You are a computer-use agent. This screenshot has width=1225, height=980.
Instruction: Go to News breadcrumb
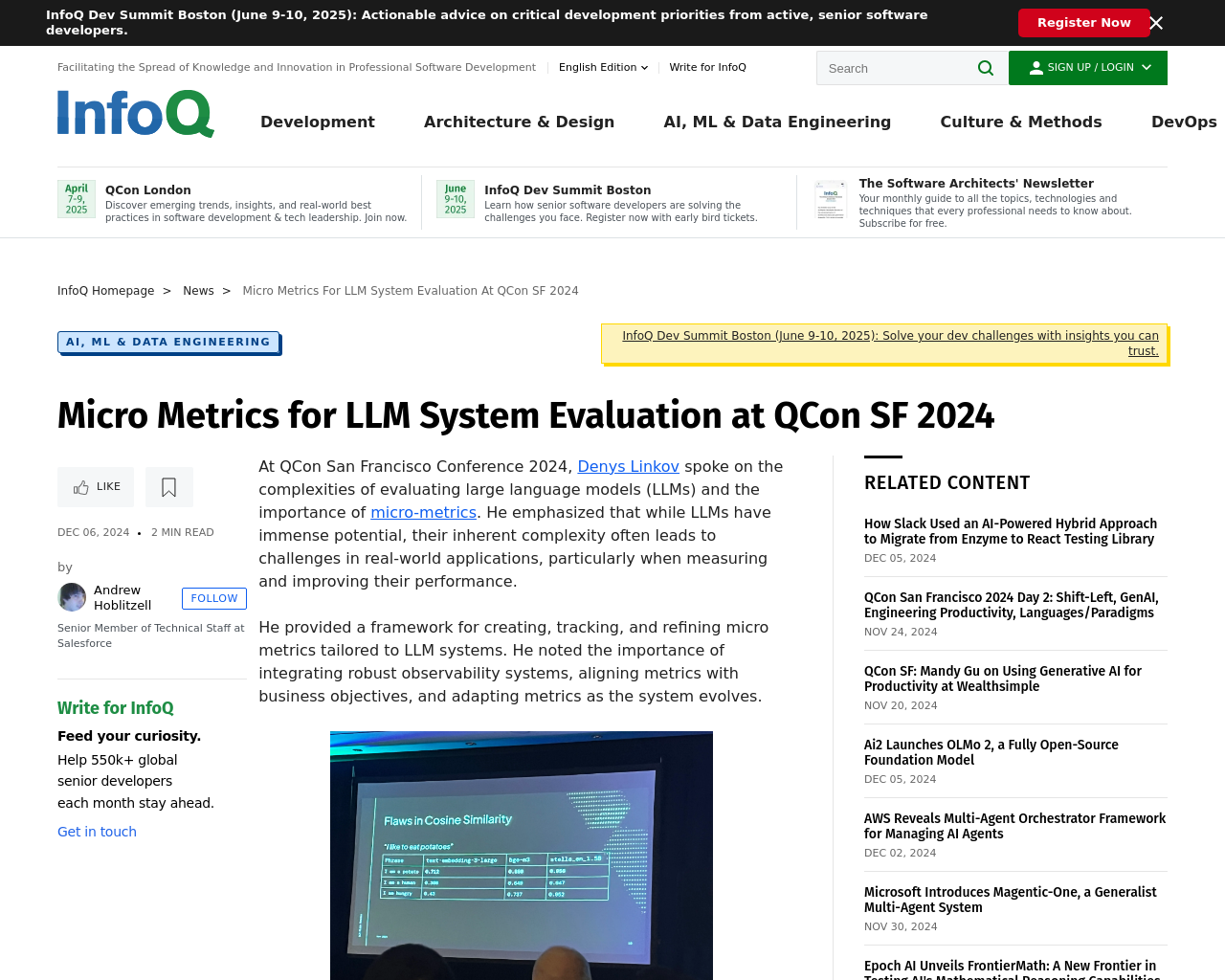(198, 291)
